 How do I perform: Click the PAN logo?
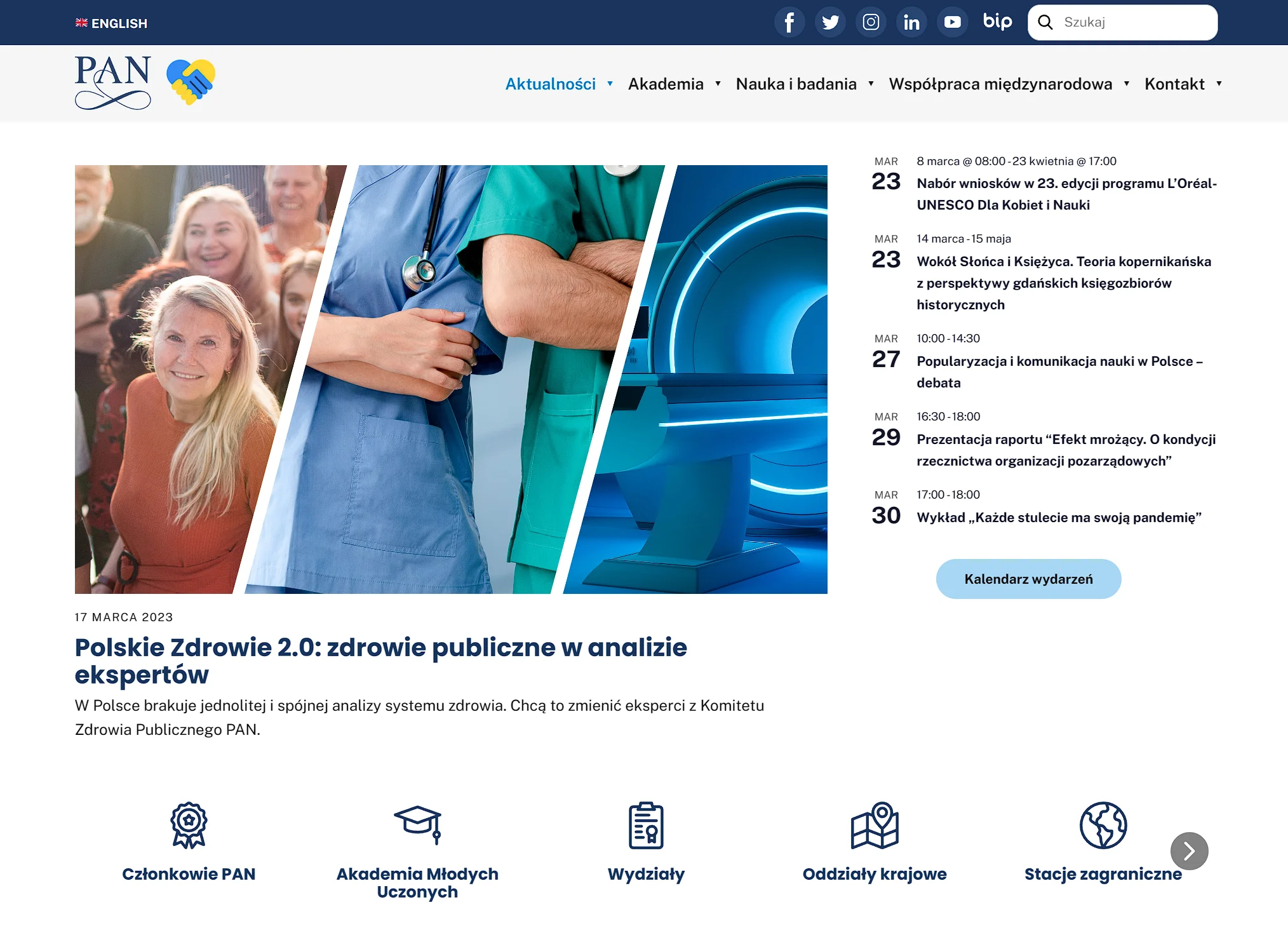click(x=113, y=83)
